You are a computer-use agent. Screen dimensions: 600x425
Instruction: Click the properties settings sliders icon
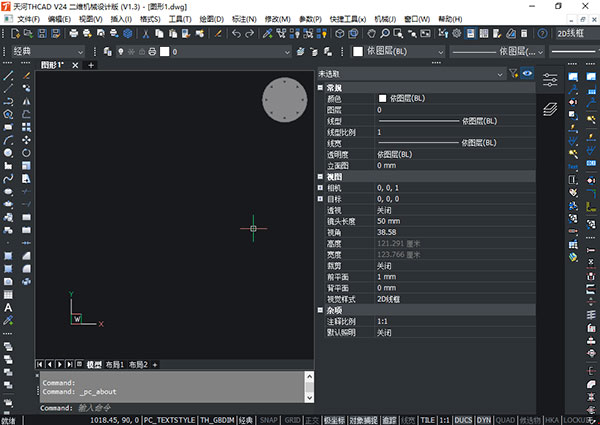549,78
